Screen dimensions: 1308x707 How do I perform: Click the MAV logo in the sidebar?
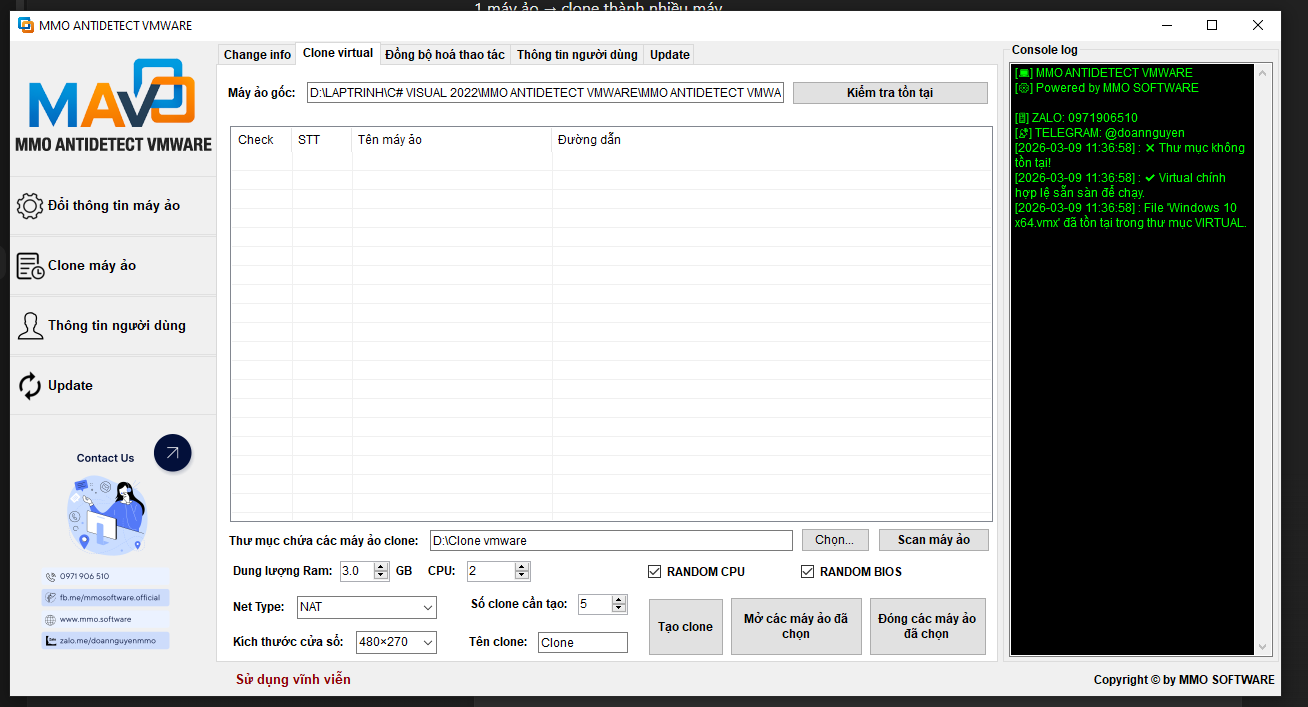click(113, 100)
